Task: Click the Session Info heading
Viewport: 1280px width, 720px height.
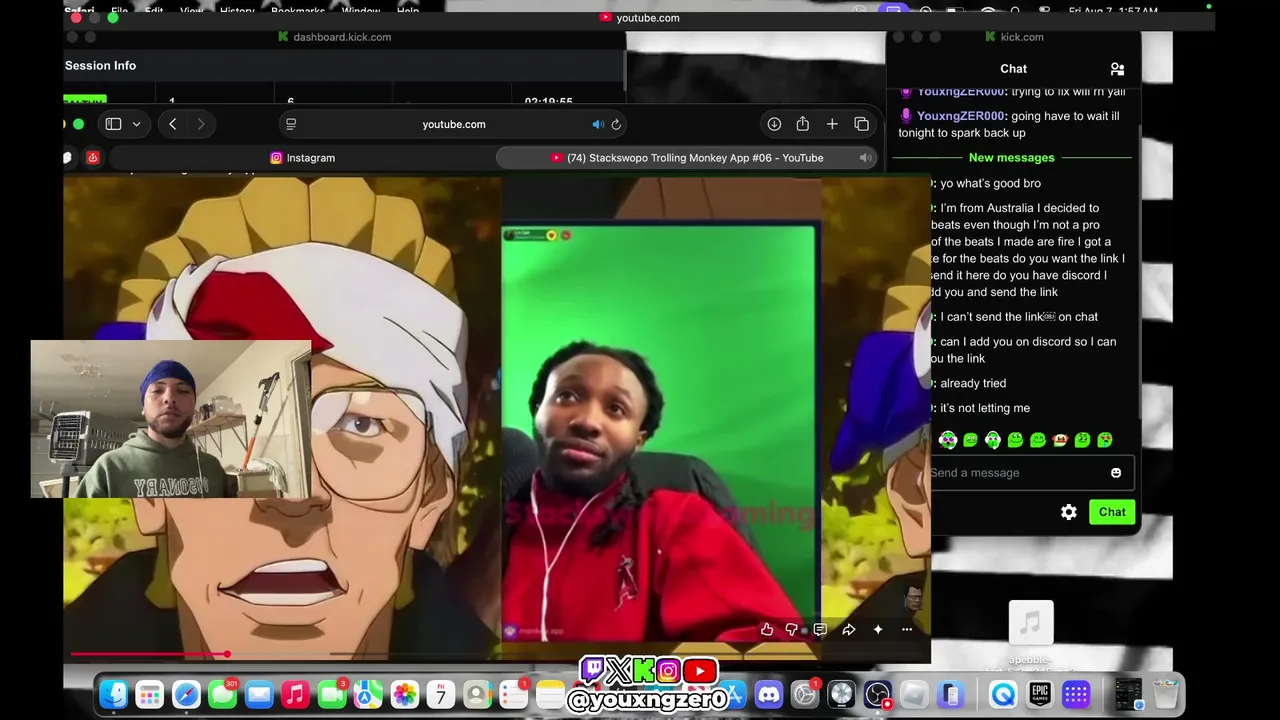Action: pyautogui.click(x=100, y=66)
